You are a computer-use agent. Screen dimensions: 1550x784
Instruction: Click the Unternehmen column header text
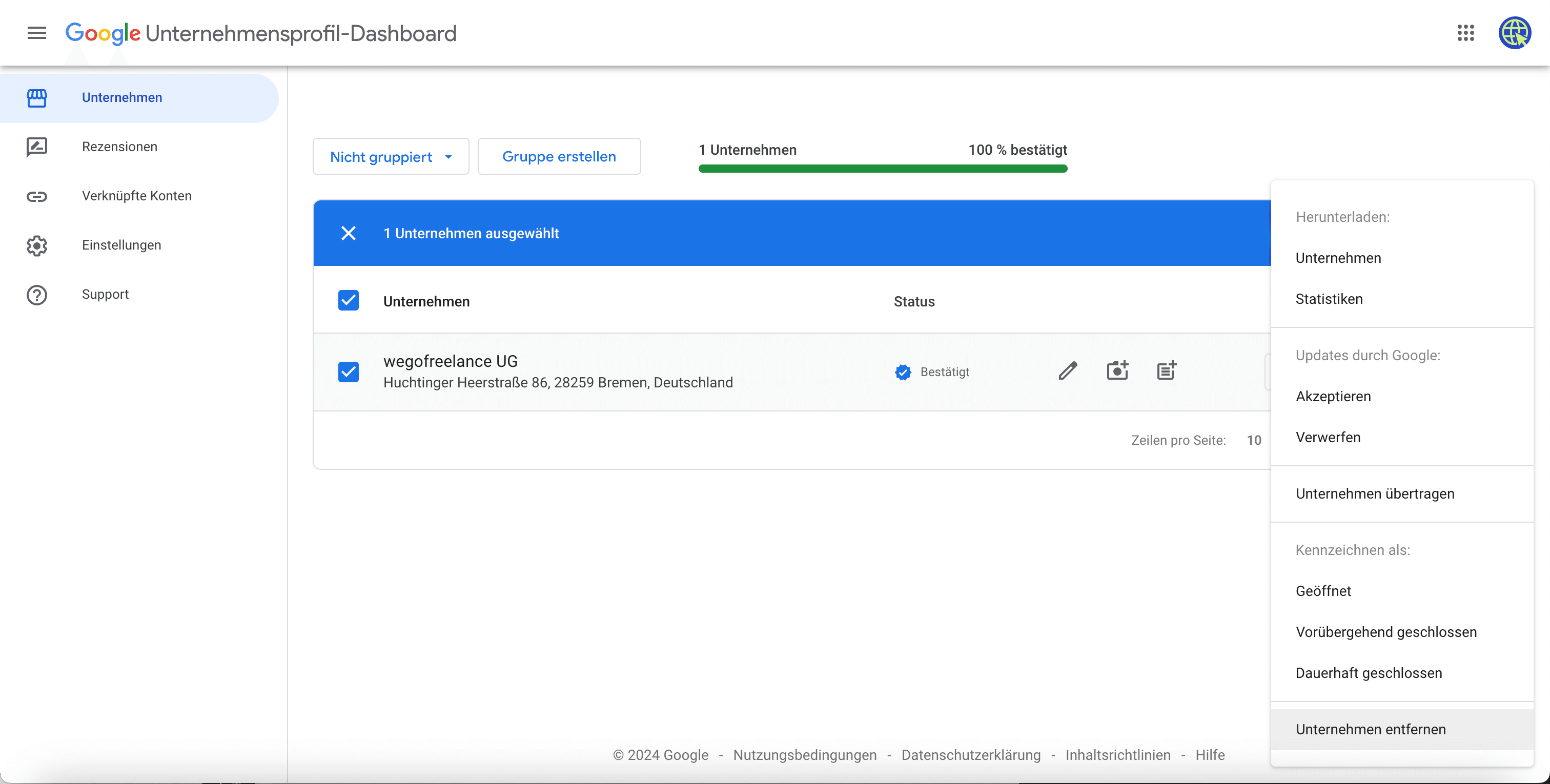426,301
